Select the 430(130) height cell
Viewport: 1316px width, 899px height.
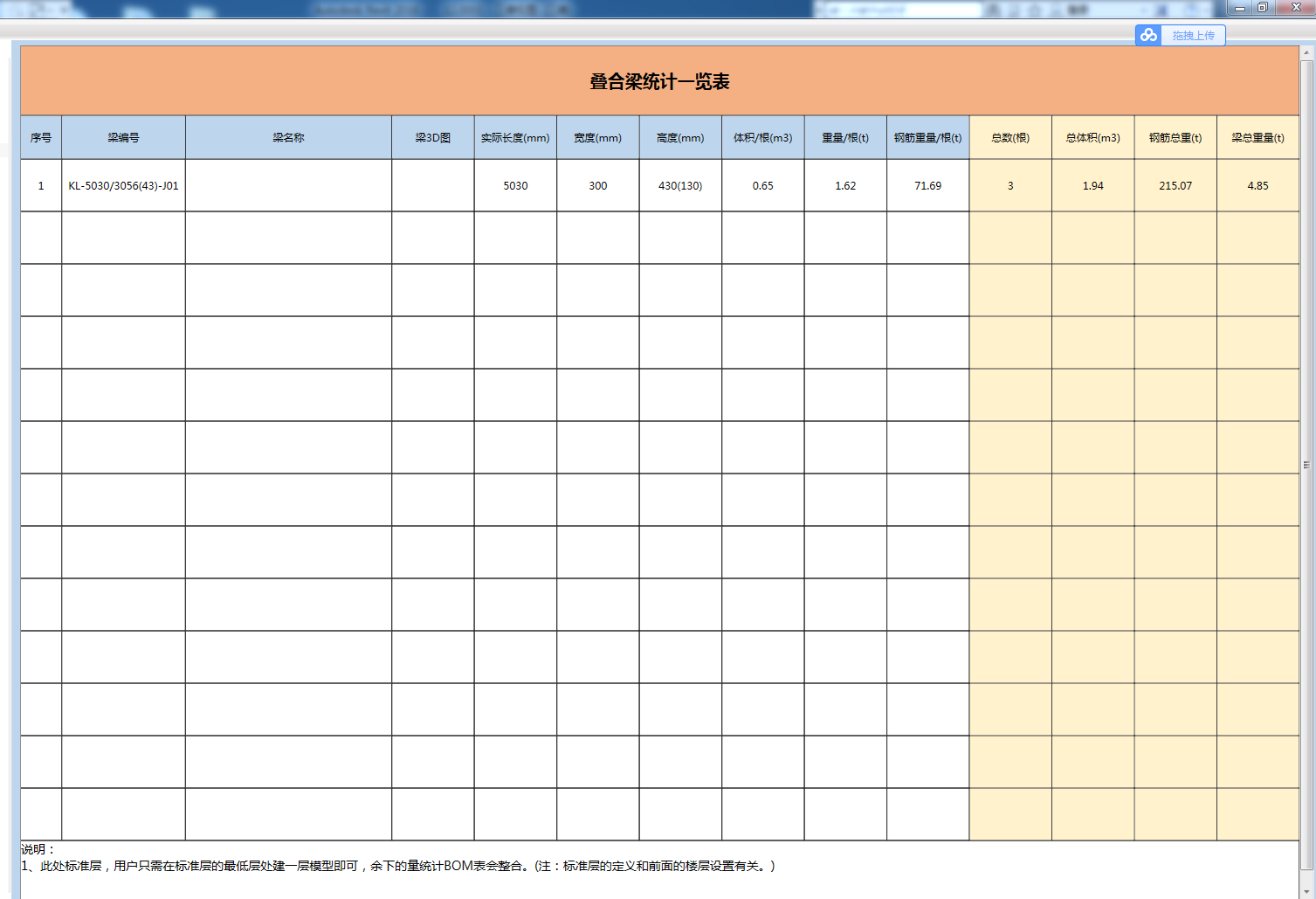click(680, 185)
